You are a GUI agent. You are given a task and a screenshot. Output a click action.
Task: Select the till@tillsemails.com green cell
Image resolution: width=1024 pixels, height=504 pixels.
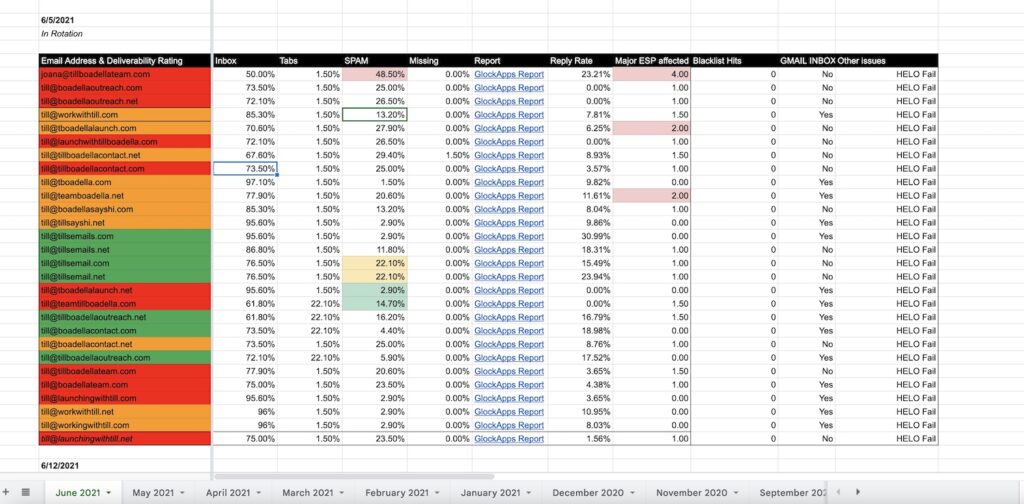[x=125, y=236]
